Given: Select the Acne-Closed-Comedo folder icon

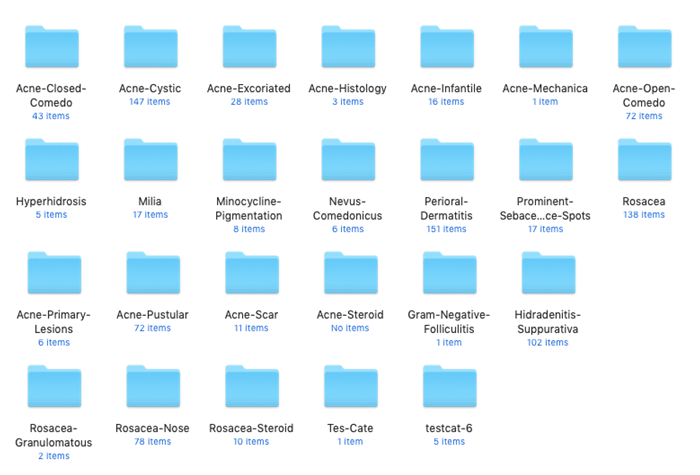Looking at the screenshot, I should 51,48.
